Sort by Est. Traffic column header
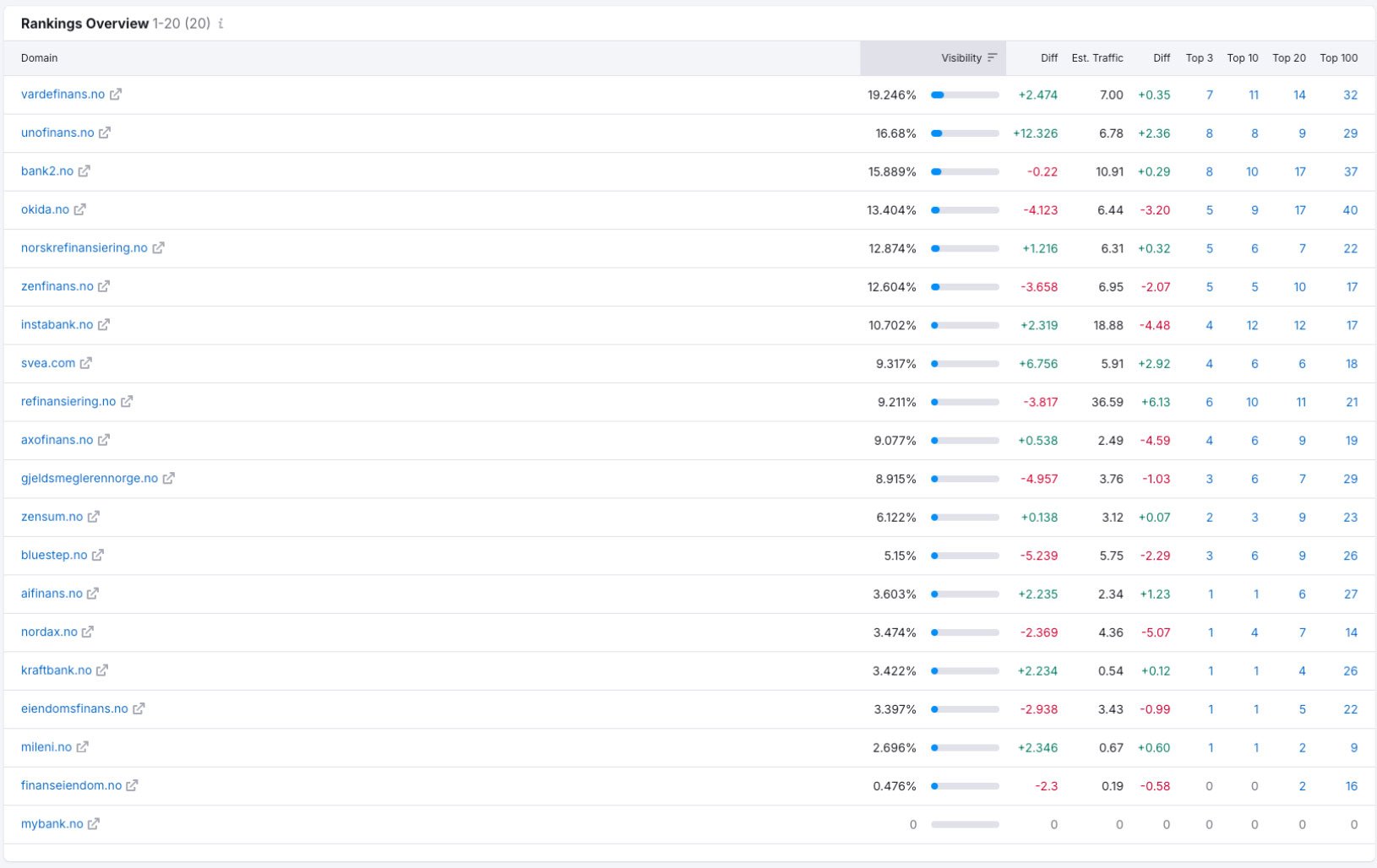Image resolution: width=1377 pixels, height=868 pixels. 1097,58
